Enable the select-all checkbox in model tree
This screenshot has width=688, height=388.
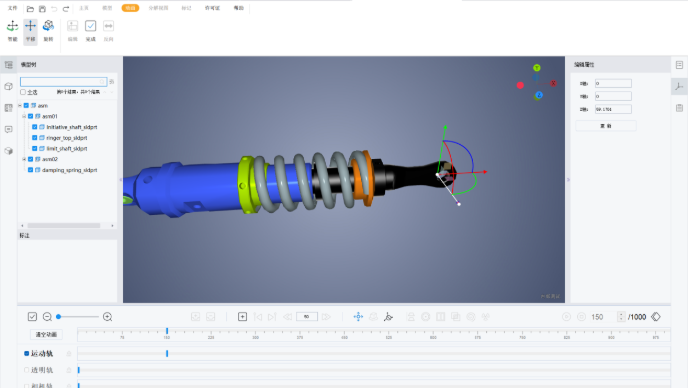[x=23, y=92]
